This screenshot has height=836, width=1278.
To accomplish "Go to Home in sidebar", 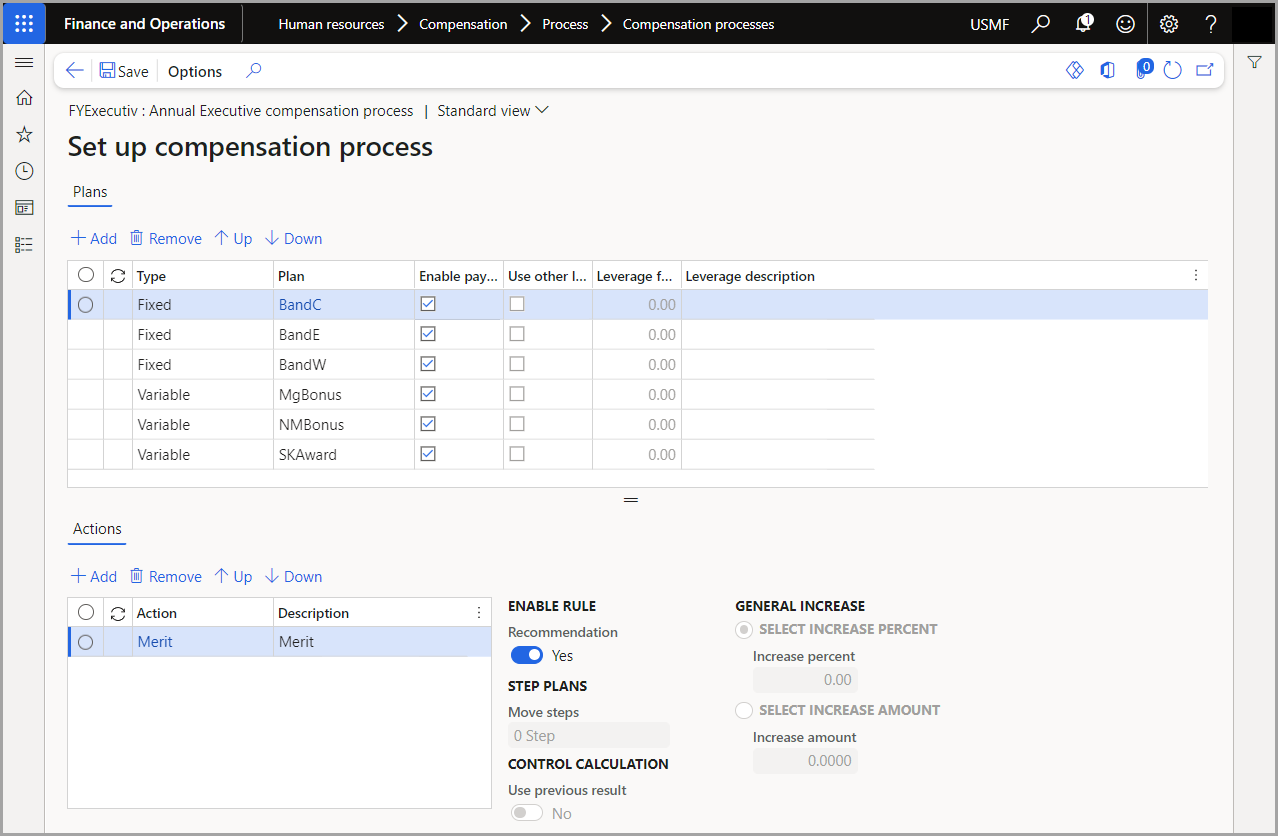I will pos(24,97).
